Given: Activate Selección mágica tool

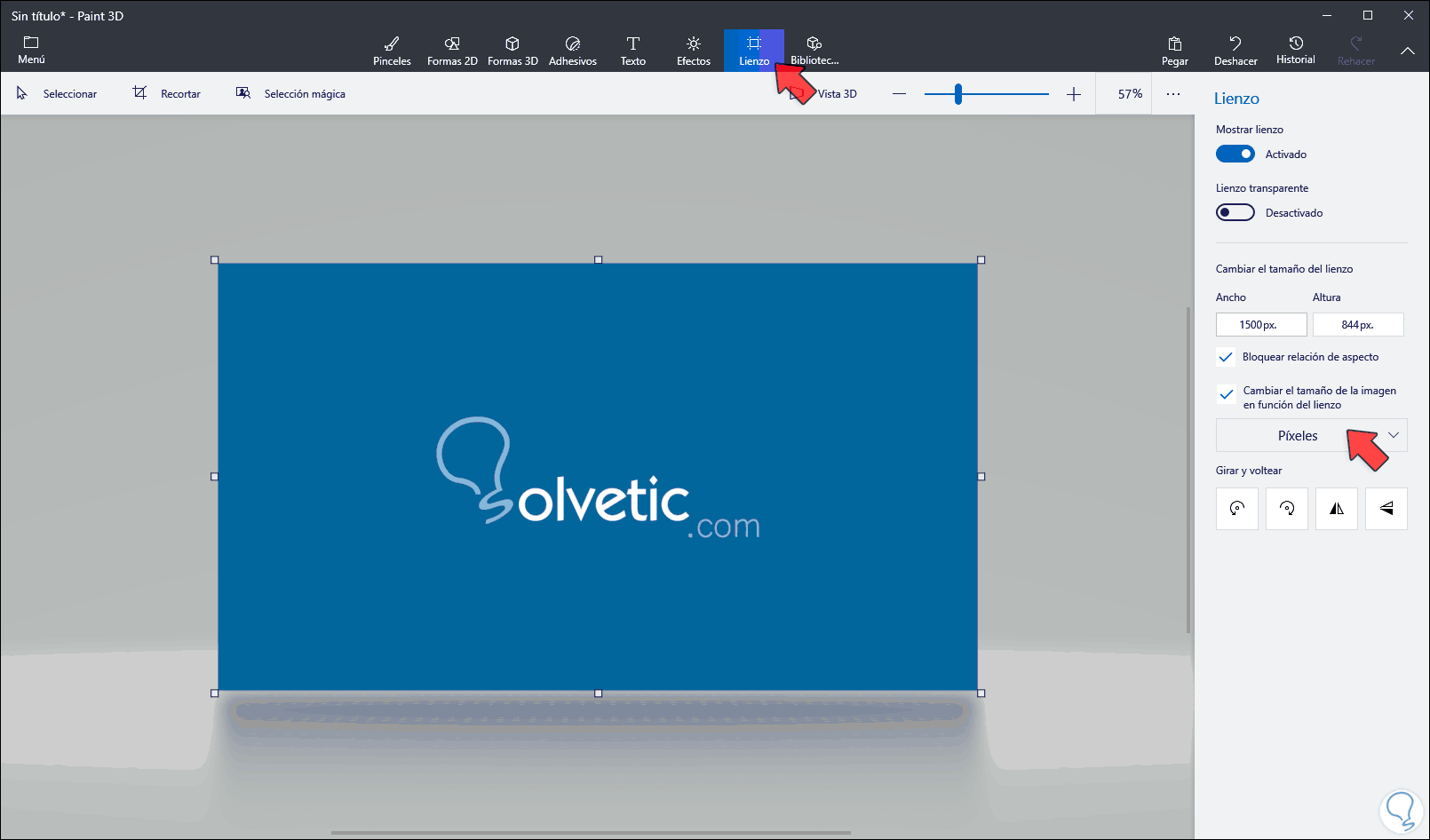Looking at the screenshot, I should 290,93.
